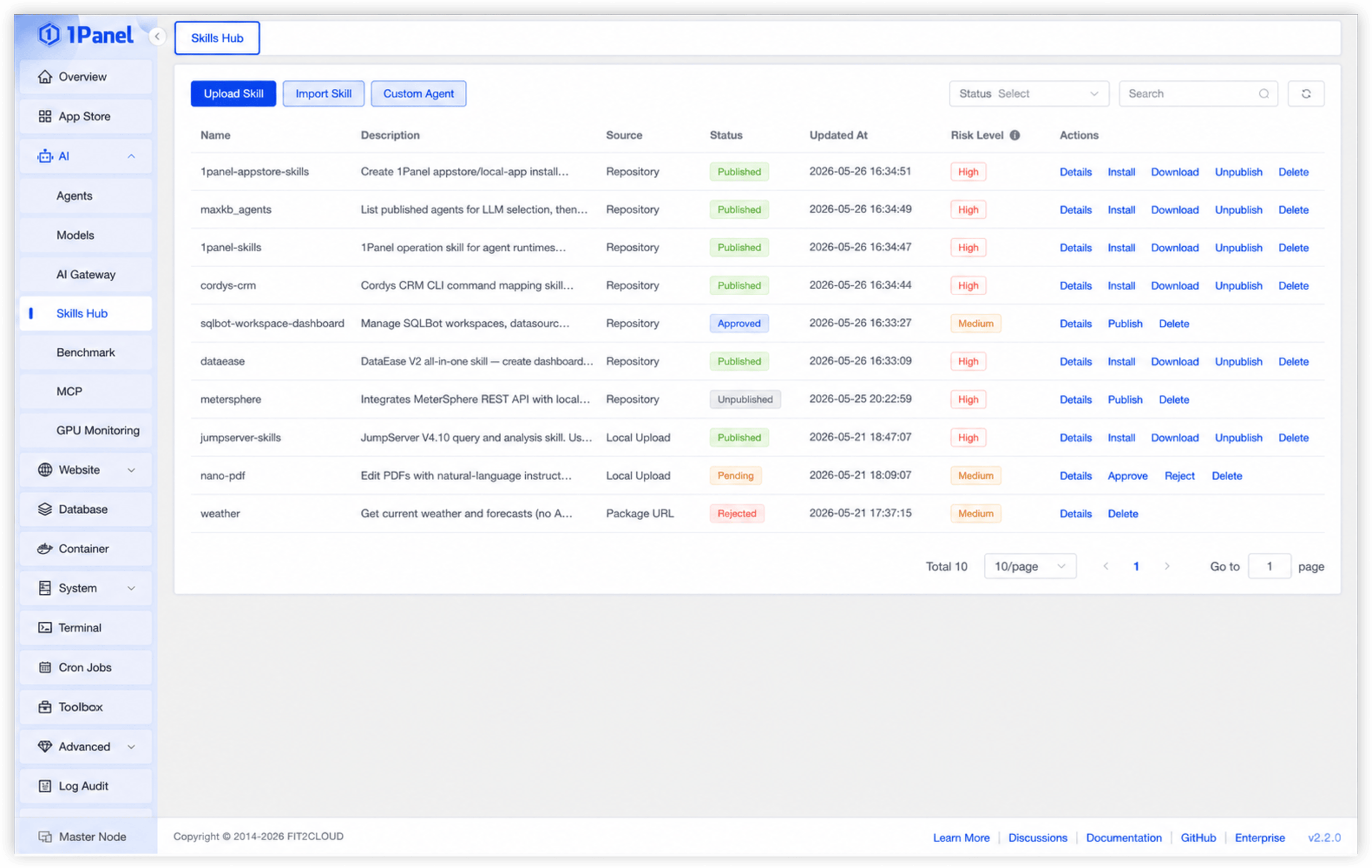Click the Advanced diamond icon
The width and height of the screenshot is (1372, 868).
point(45,746)
